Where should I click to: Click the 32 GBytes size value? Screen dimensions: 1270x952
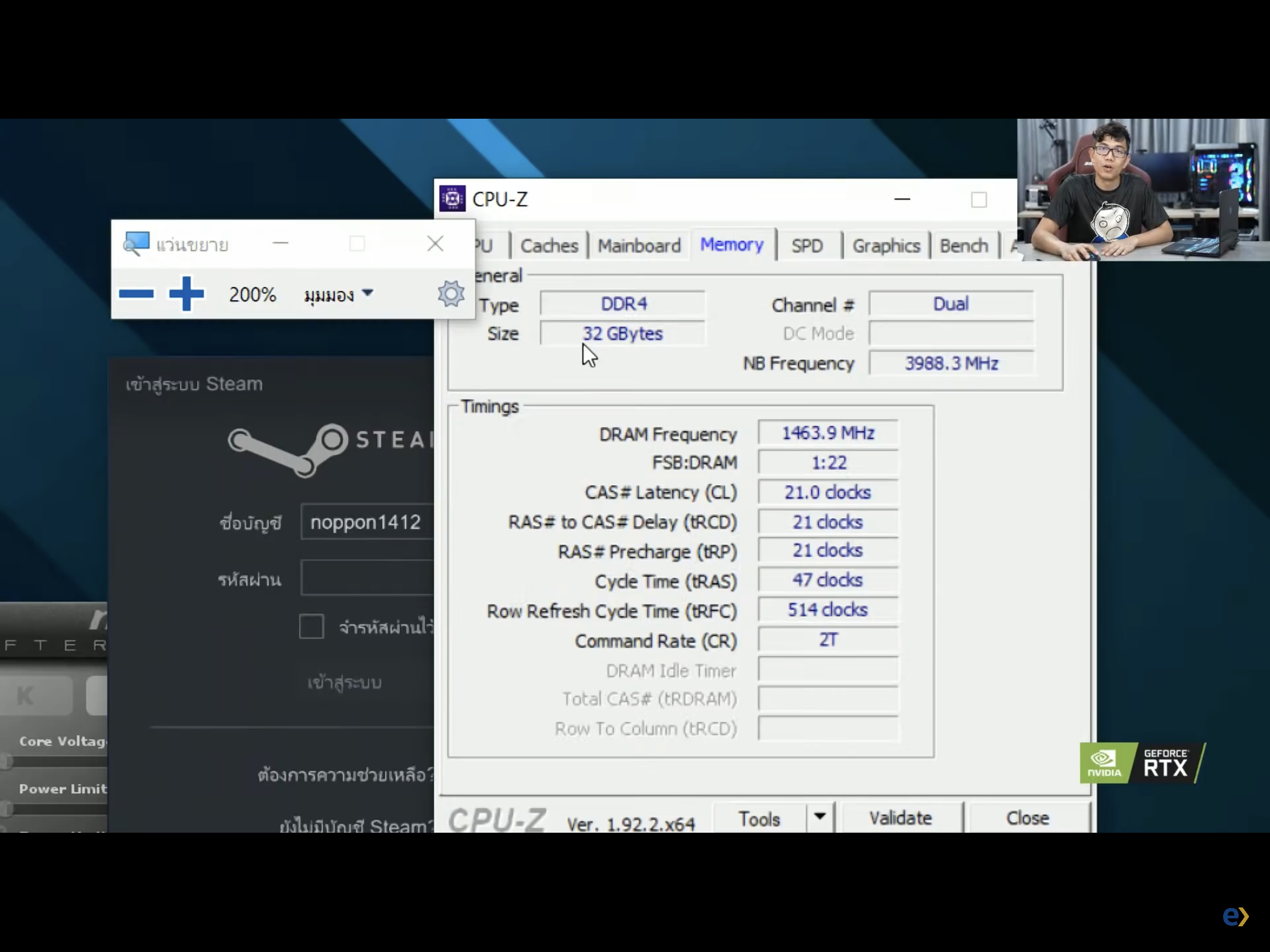click(623, 333)
